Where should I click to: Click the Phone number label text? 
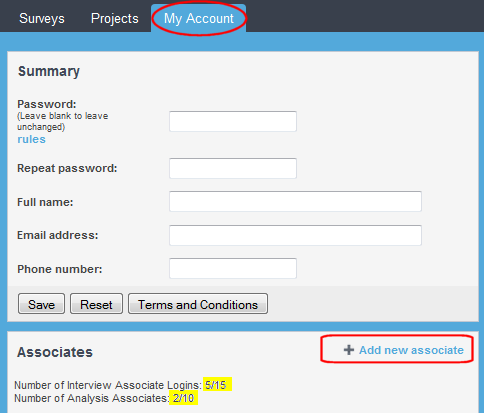60,269
